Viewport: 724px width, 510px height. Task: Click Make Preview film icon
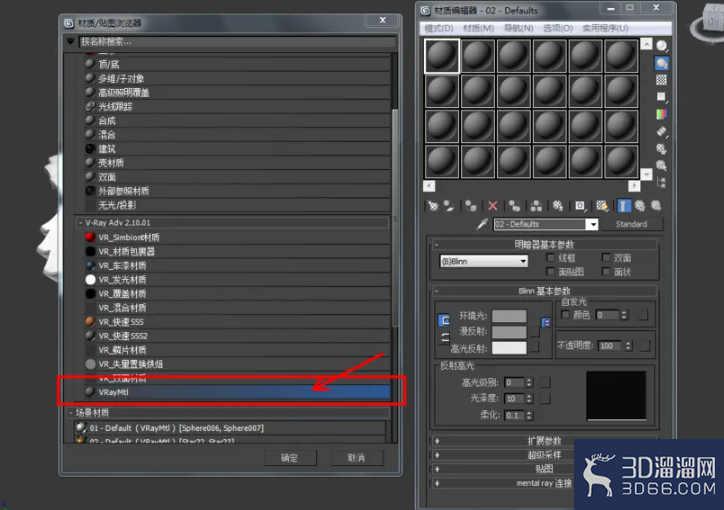click(662, 132)
